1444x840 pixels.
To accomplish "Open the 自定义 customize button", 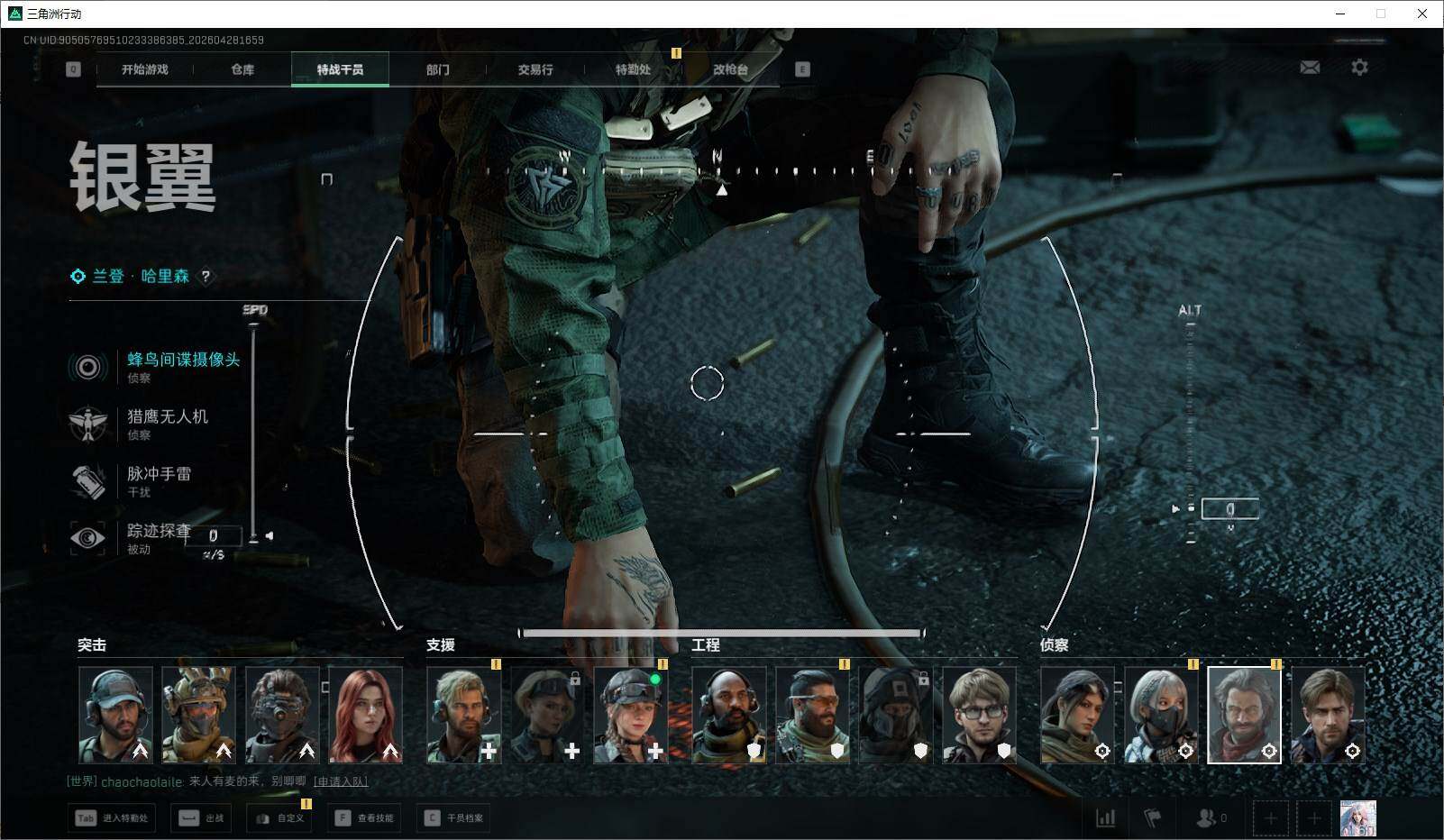I will coord(279,818).
